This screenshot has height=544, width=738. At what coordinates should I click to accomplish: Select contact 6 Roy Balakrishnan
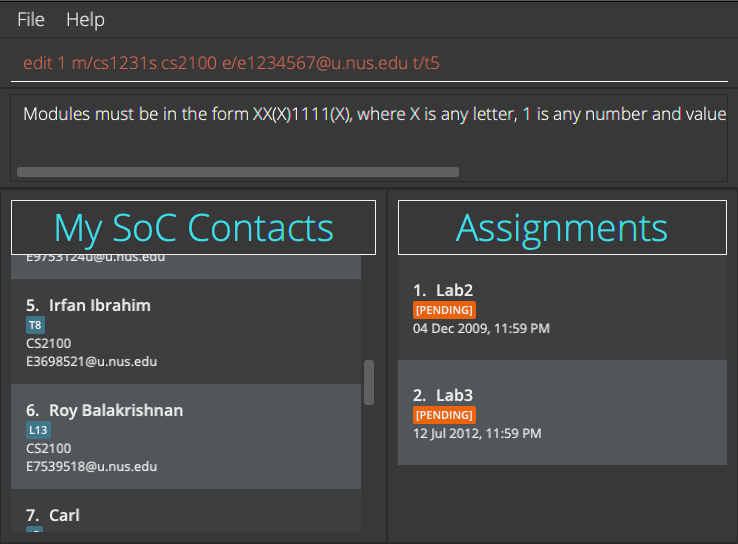tap(186, 437)
